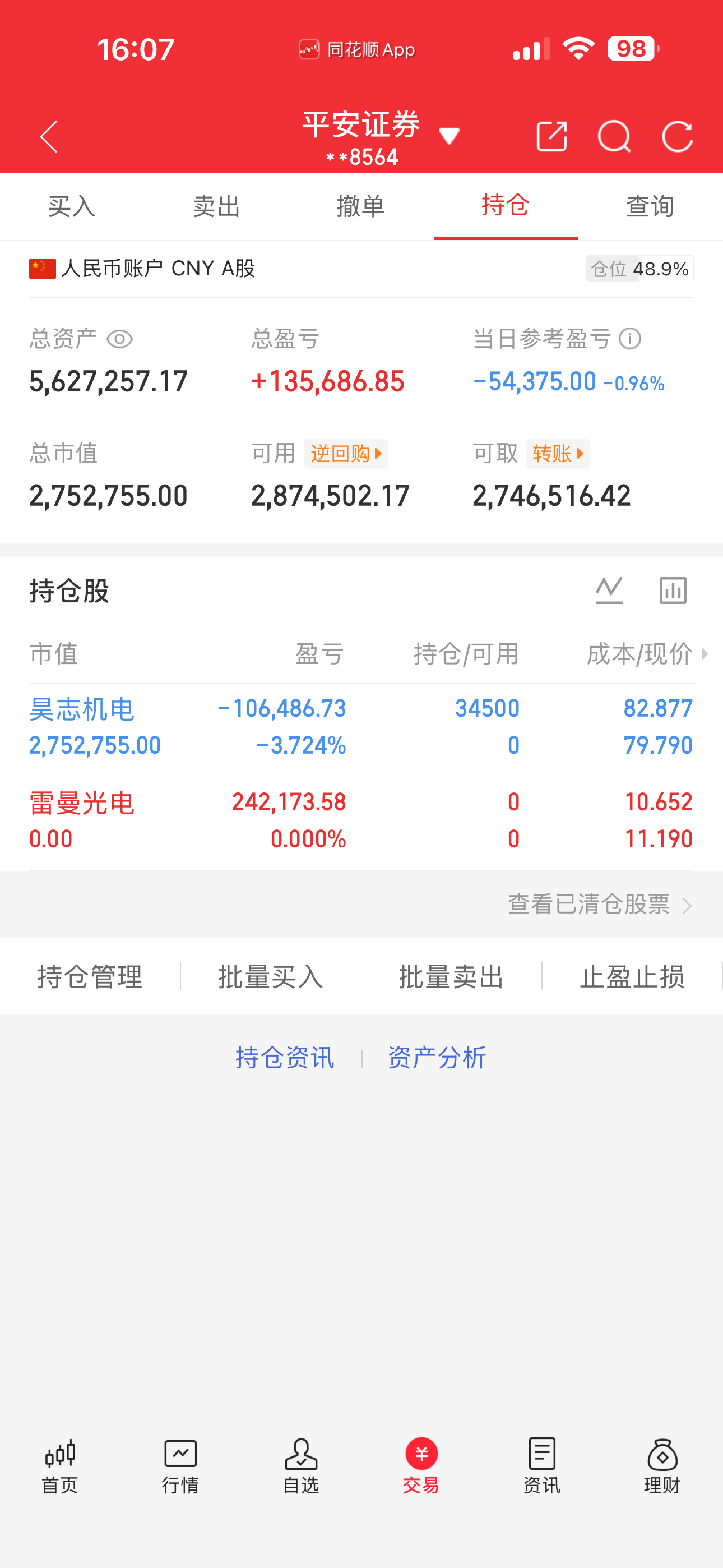Image resolution: width=723 pixels, height=1568 pixels.
Task: Sort by the 盈亏 column header
Action: (320, 654)
